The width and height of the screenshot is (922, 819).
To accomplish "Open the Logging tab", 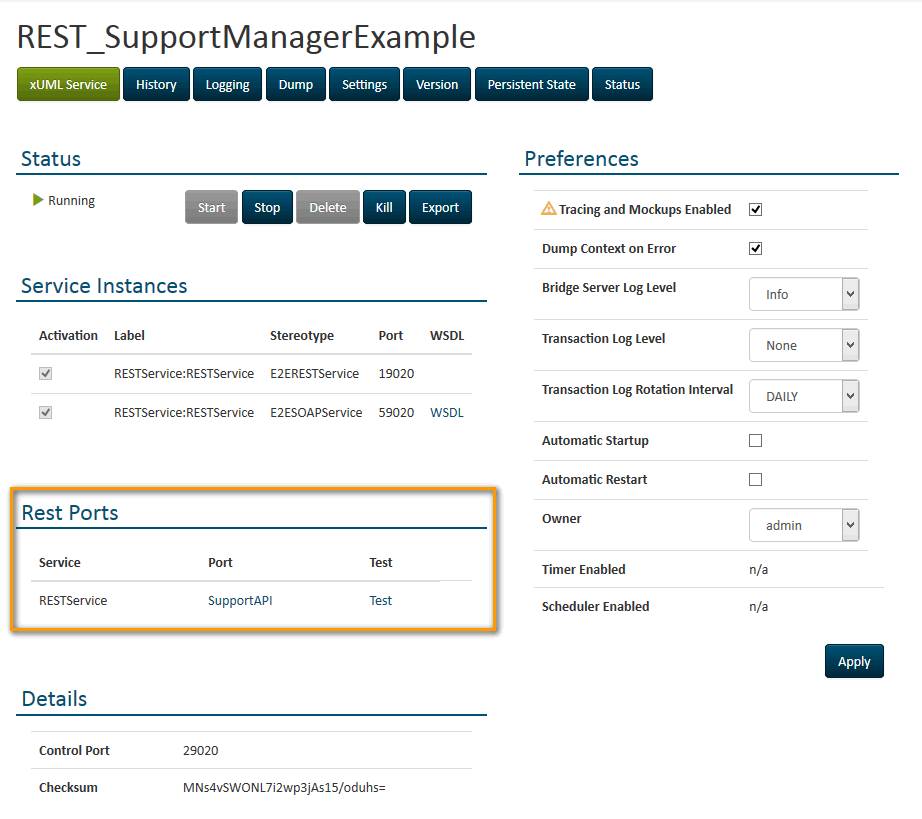I will click(227, 85).
